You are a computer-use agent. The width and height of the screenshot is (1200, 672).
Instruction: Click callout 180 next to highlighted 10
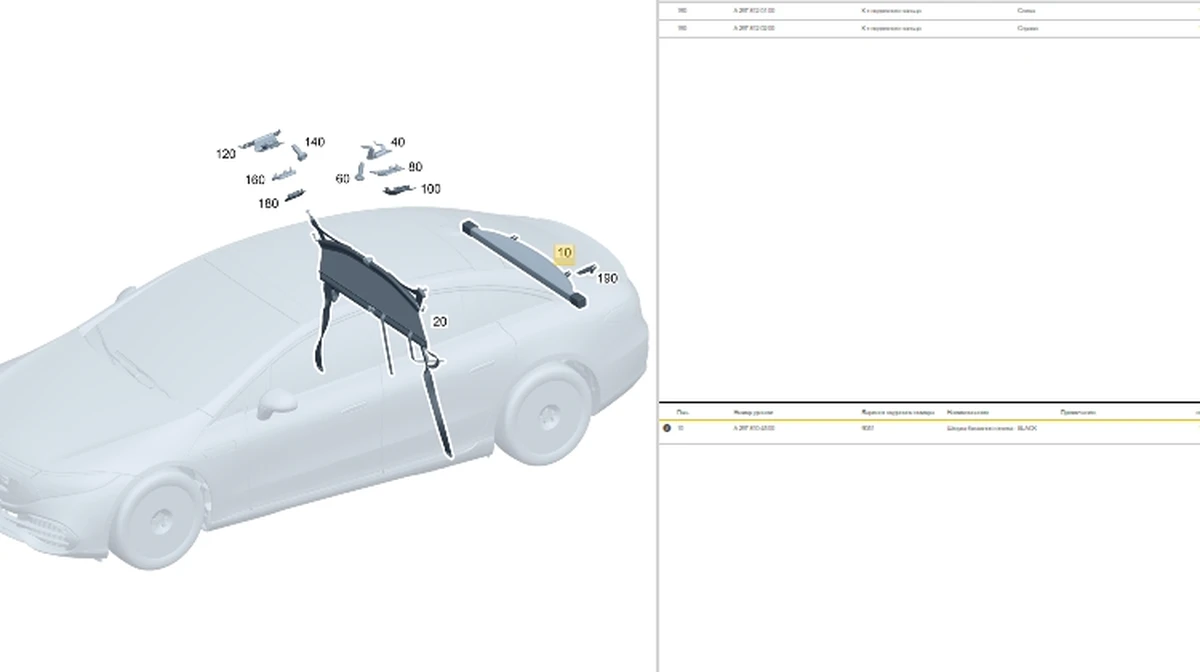point(607,279)
